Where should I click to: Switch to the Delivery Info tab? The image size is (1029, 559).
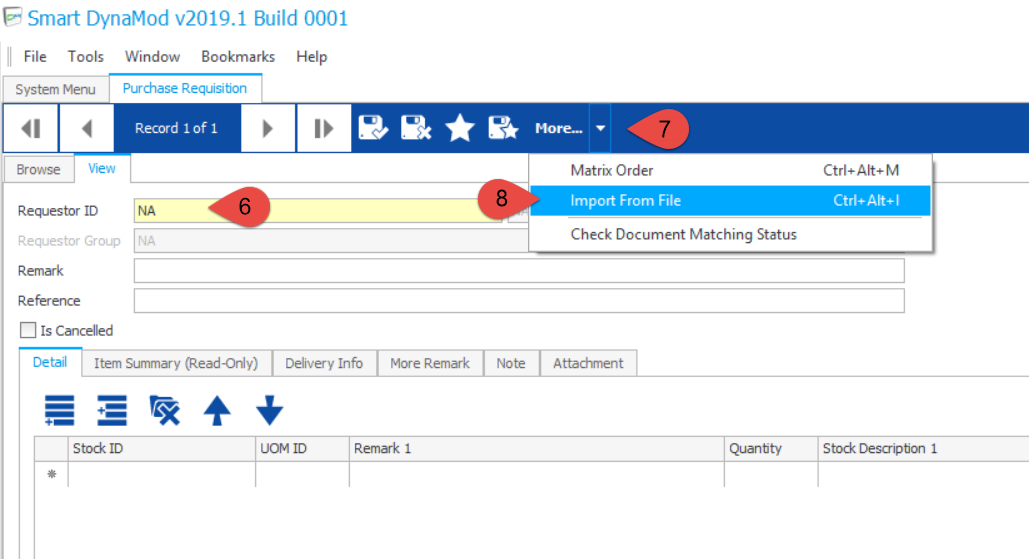(324, 363)
